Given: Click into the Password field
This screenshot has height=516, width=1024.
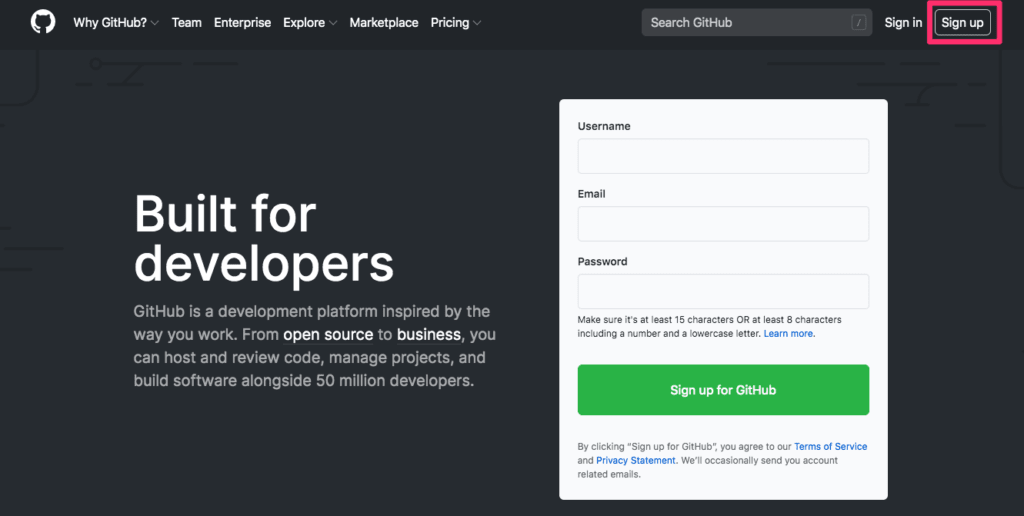Looking at the screenshot, I should click(723, 291).
